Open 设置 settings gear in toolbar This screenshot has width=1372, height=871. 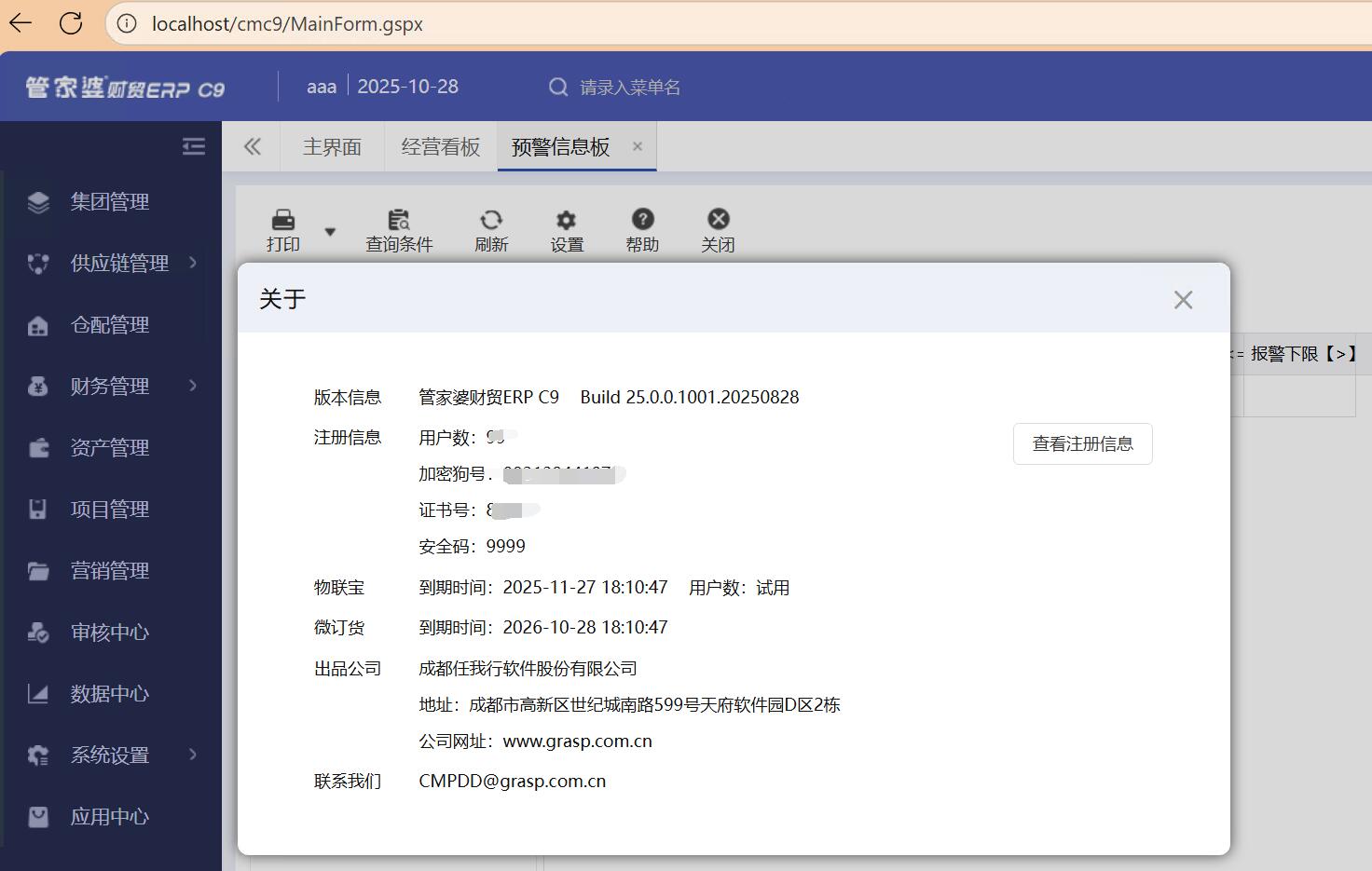566,221
